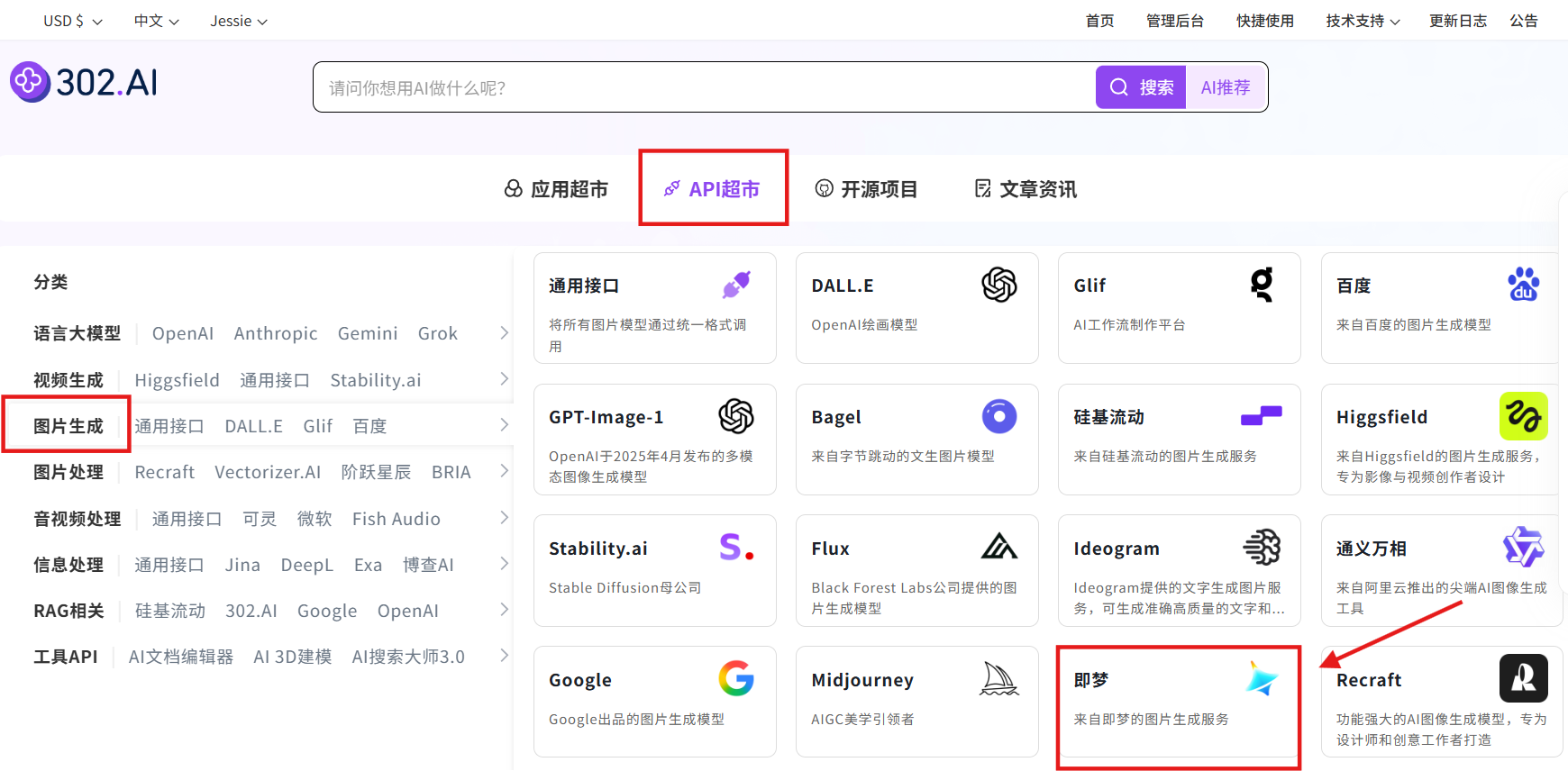This screenshot has width=1568, height=771.
Task: Click AI搜索大师3.0 under 工具API
Action: pyautogui.click(x=408, y=657)
